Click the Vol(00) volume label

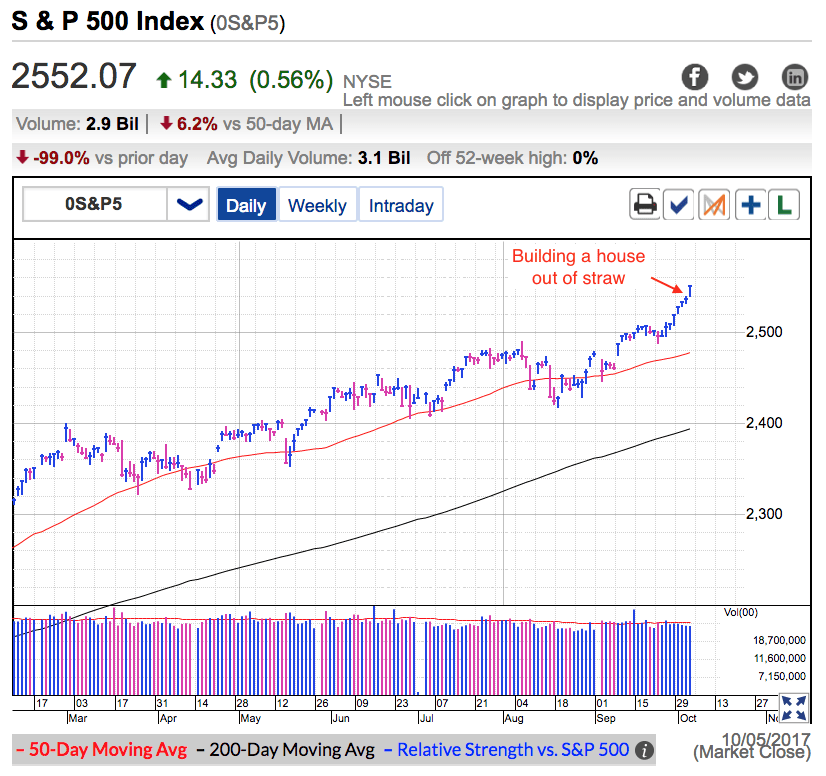tap(741, 612)
